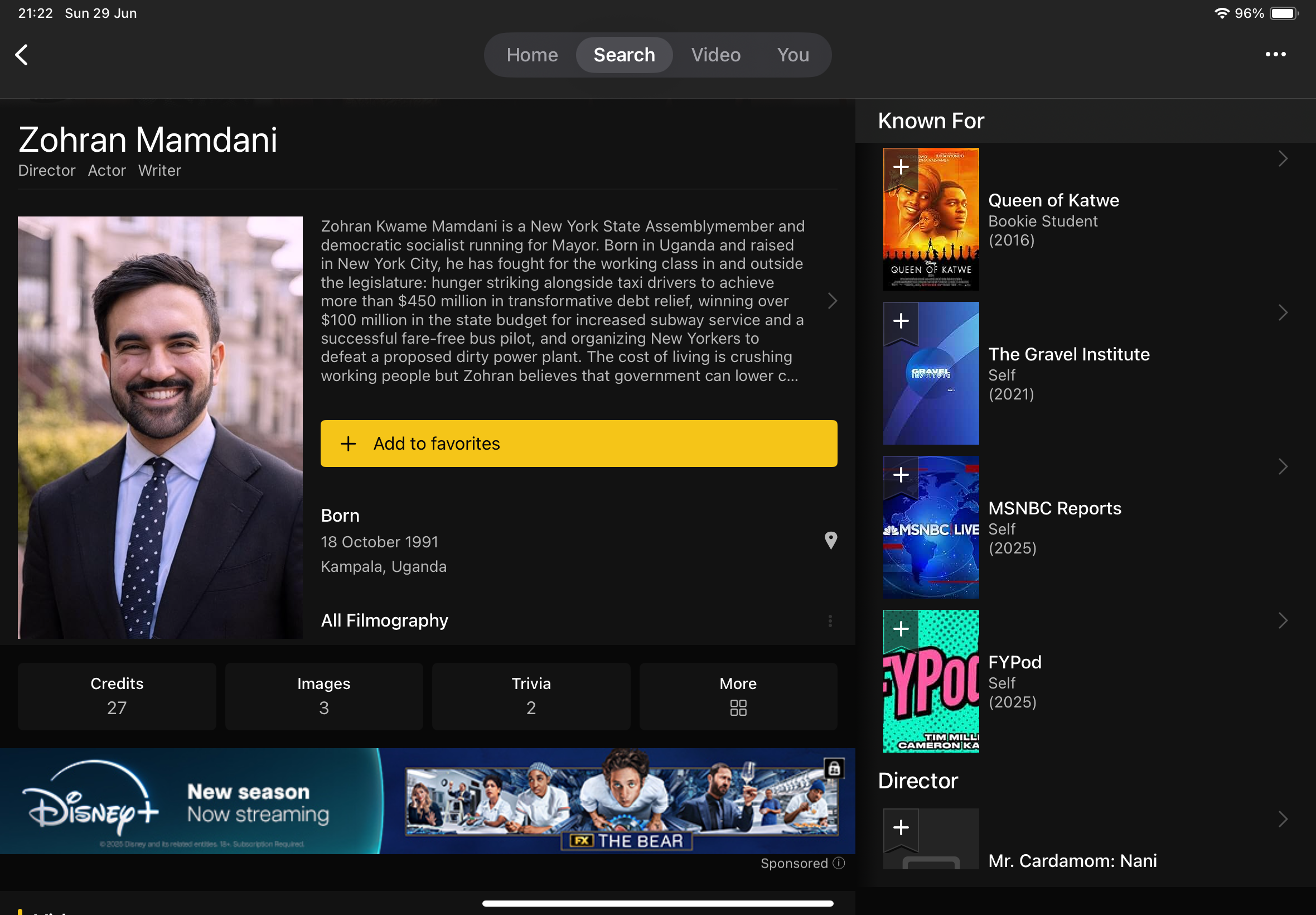Open FYPod poster
The height and width of the screenshot is (915, 1316).
931,682
